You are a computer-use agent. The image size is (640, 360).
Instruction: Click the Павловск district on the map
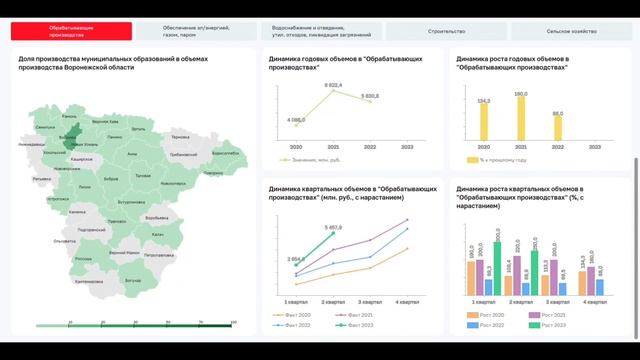pyautogui.click(x=116, y=221)
